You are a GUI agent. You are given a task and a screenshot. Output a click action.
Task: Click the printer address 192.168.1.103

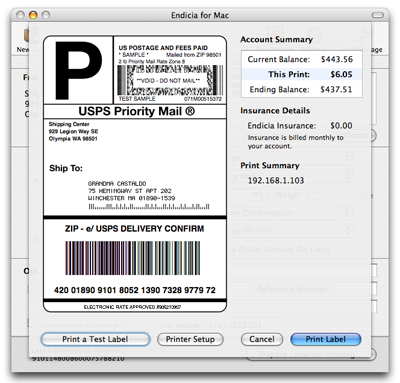coord(276,180)
